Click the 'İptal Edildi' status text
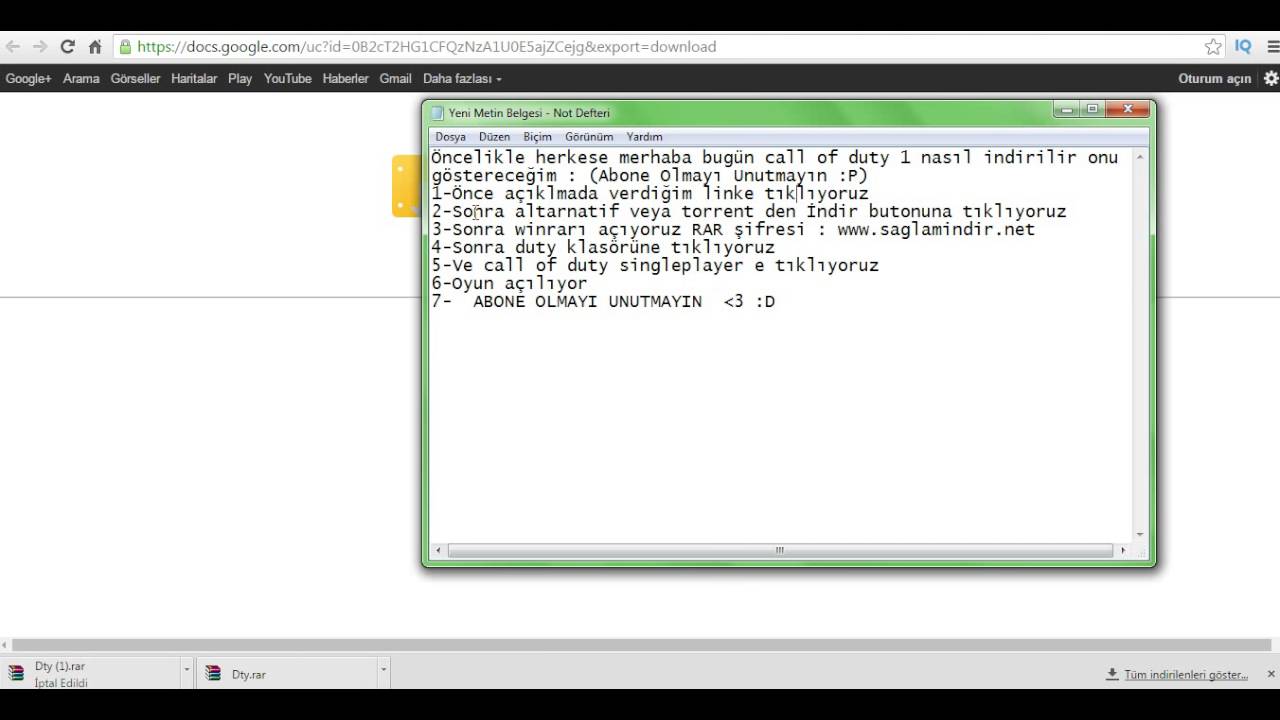Viewport: 1280px width, 720px height. click(x=61, y=683)
